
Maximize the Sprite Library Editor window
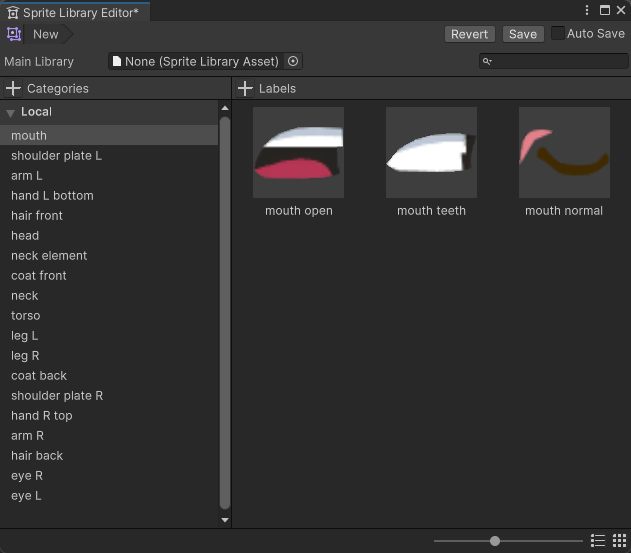point(604,10)
